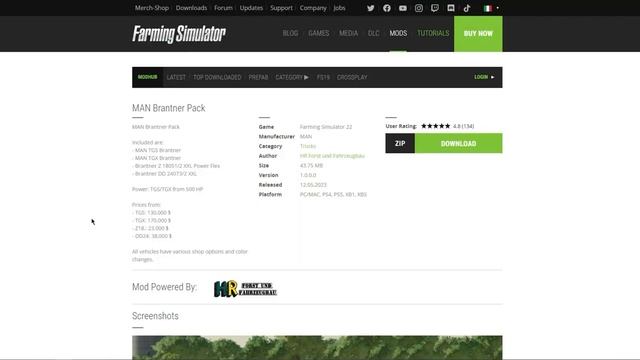Switch to the Crossplay tab

point(352,77)
